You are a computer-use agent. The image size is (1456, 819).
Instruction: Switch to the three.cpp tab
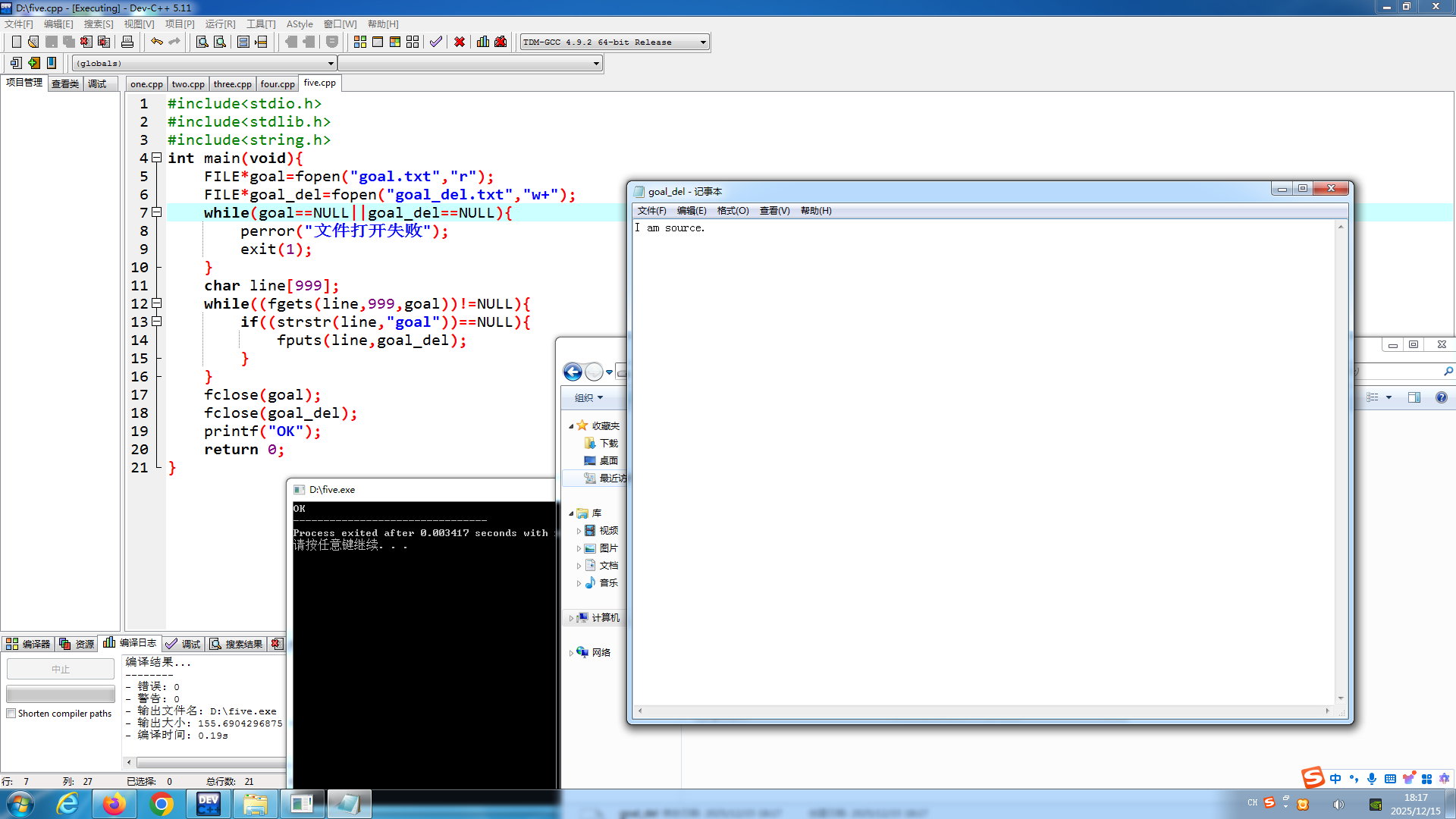232,84
